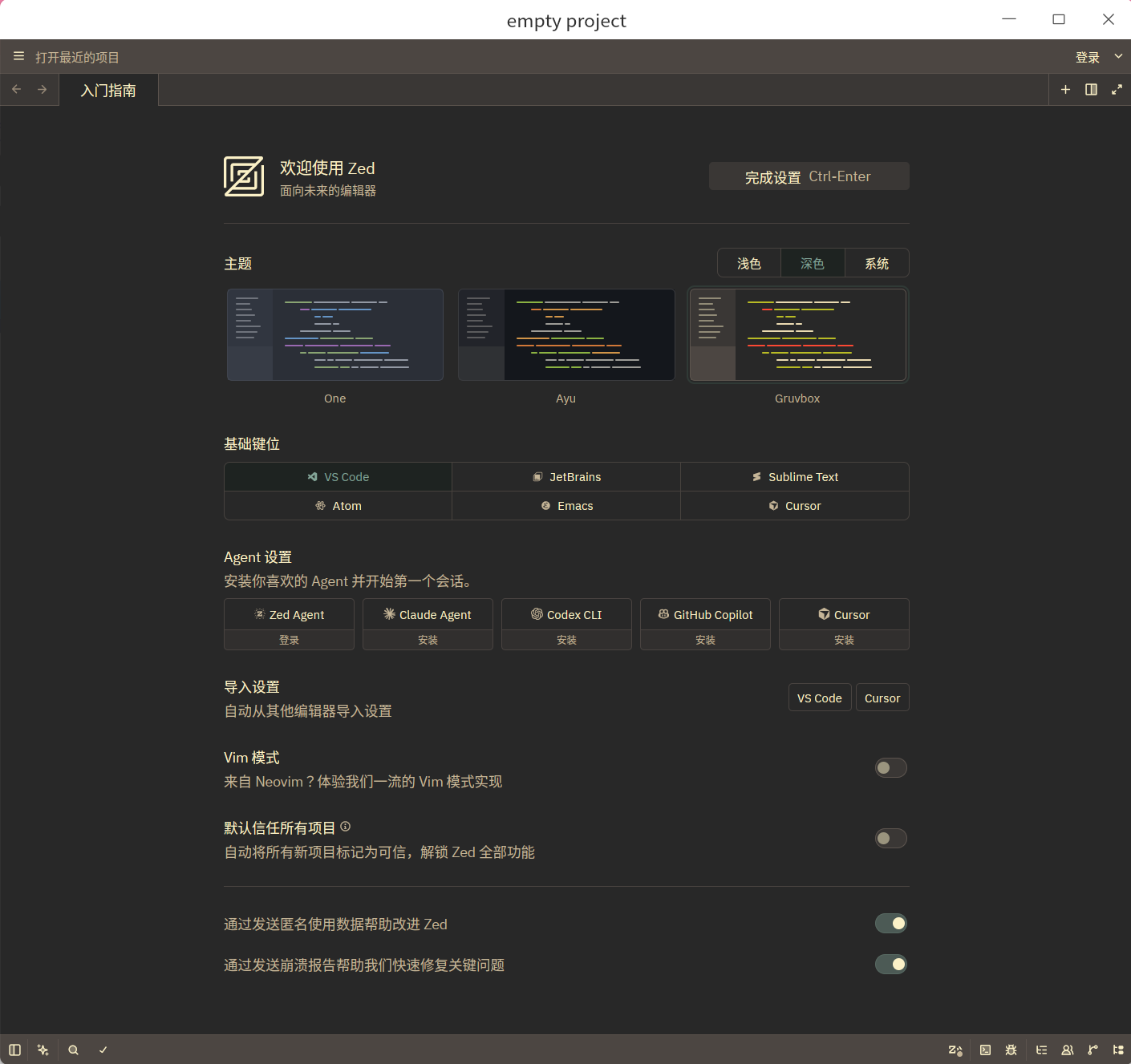Go forward with the right arrow
Viewport: 1131px width, 1064px height.
click(x=42, y=89)
